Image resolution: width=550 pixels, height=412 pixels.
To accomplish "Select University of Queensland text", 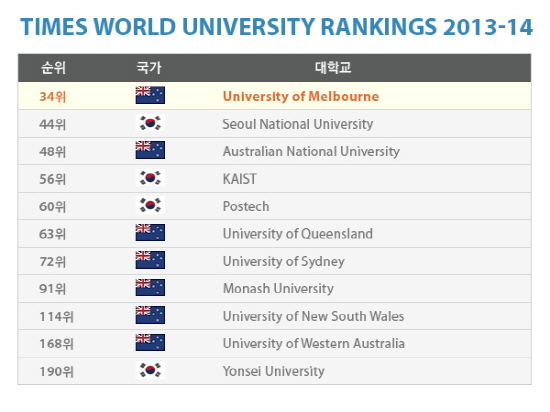I will 298,234.
